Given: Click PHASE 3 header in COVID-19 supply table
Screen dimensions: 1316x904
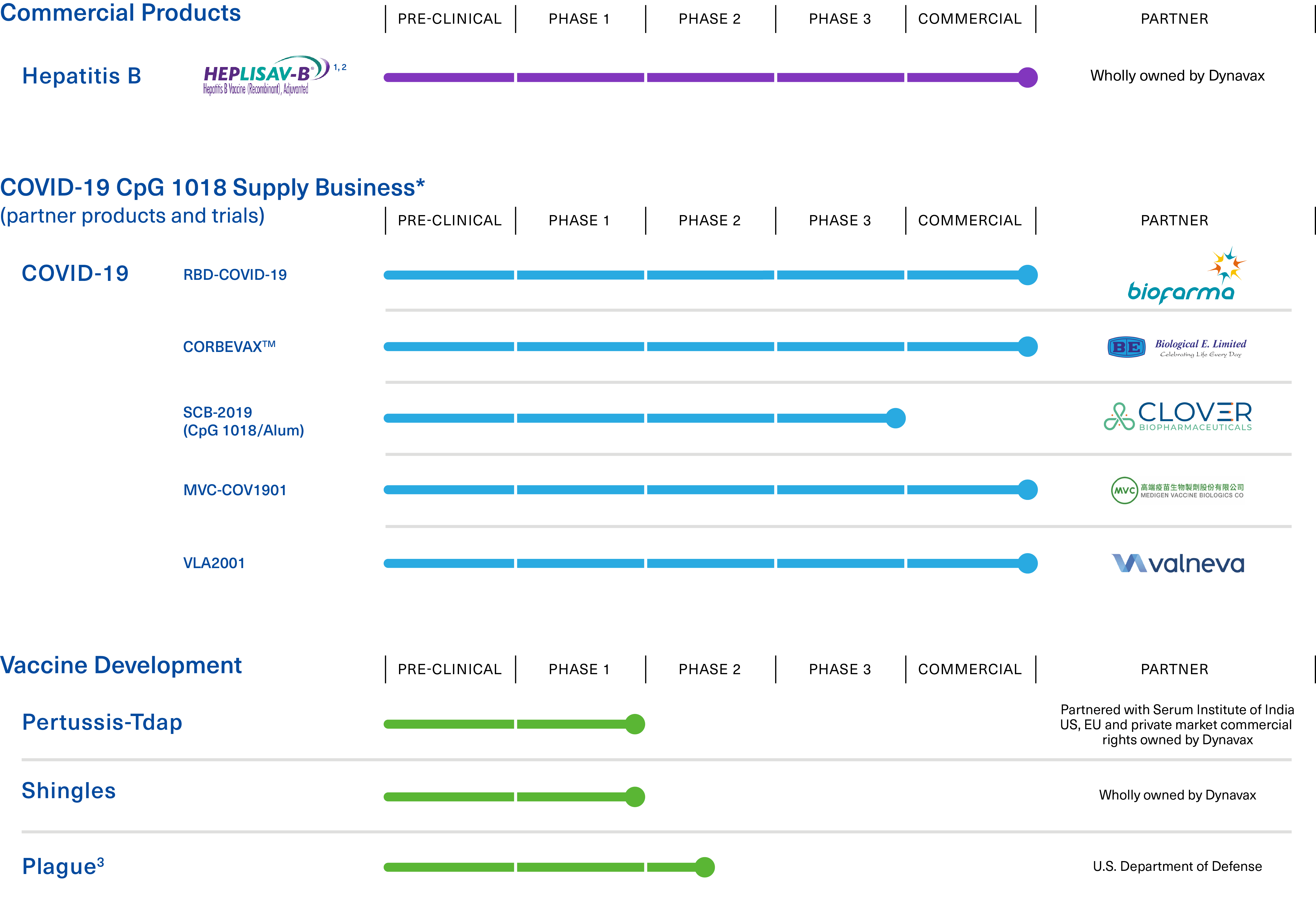Looking at the screenshot, I should coord(840,221).
